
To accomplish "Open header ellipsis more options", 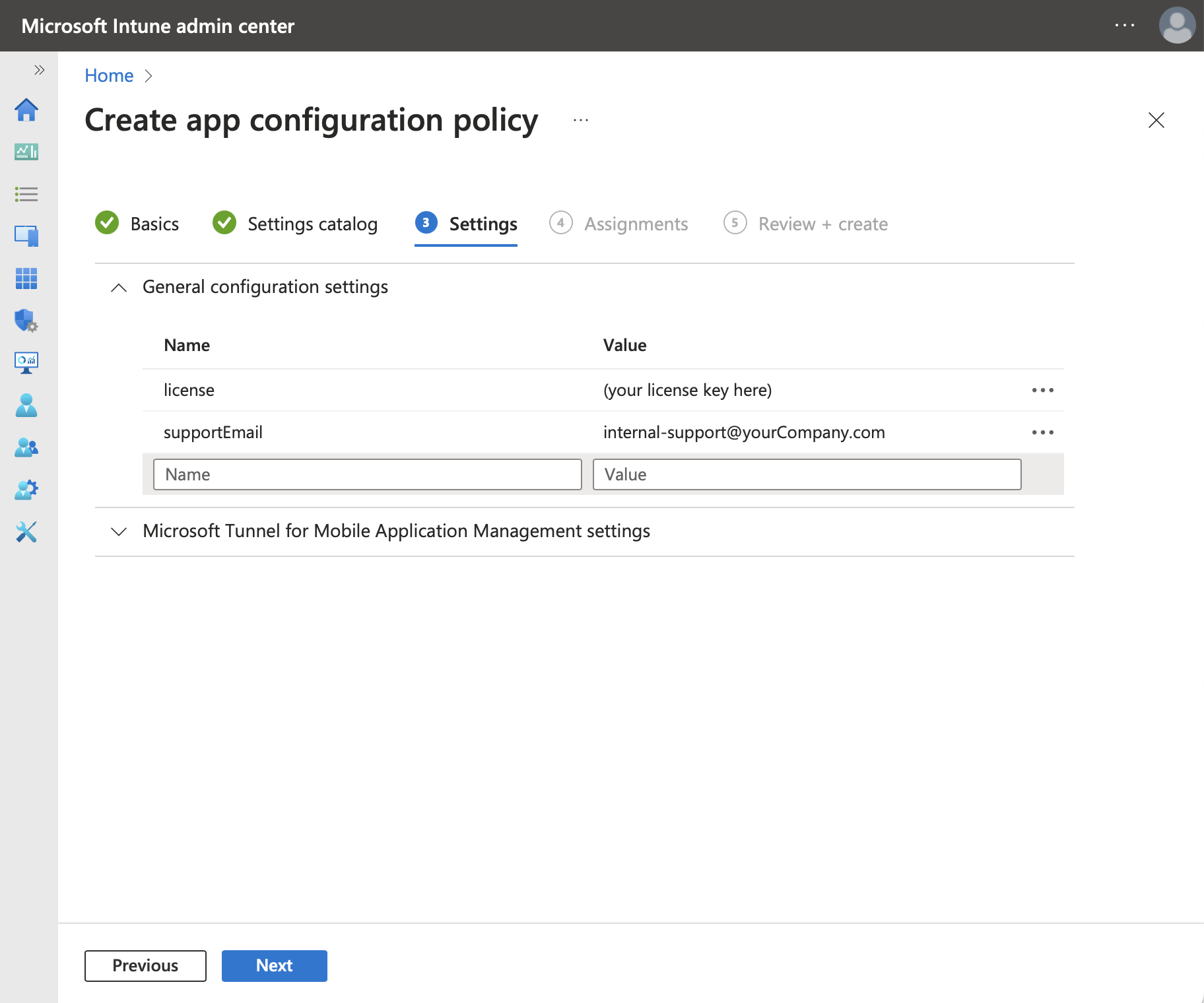I will coord(1125,25).
